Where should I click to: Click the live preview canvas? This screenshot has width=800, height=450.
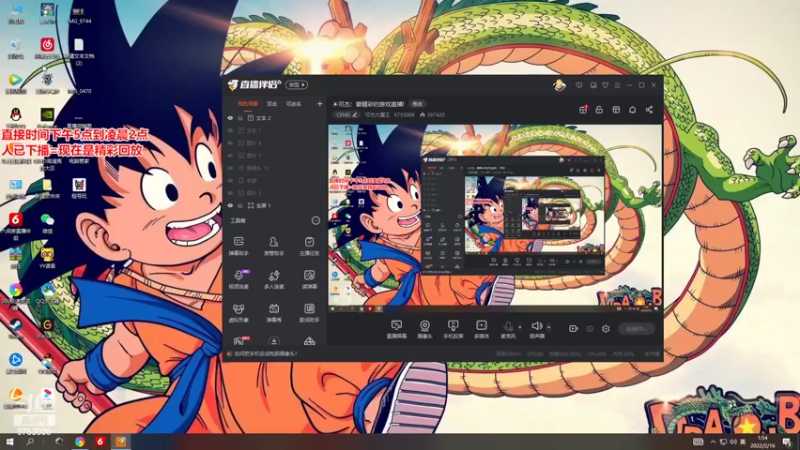pyautogui.click(x=495, y=218)
